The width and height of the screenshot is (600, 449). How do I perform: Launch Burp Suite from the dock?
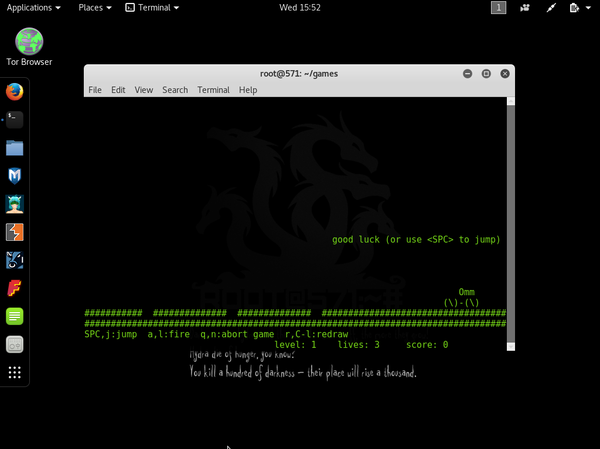pos(15,232)
